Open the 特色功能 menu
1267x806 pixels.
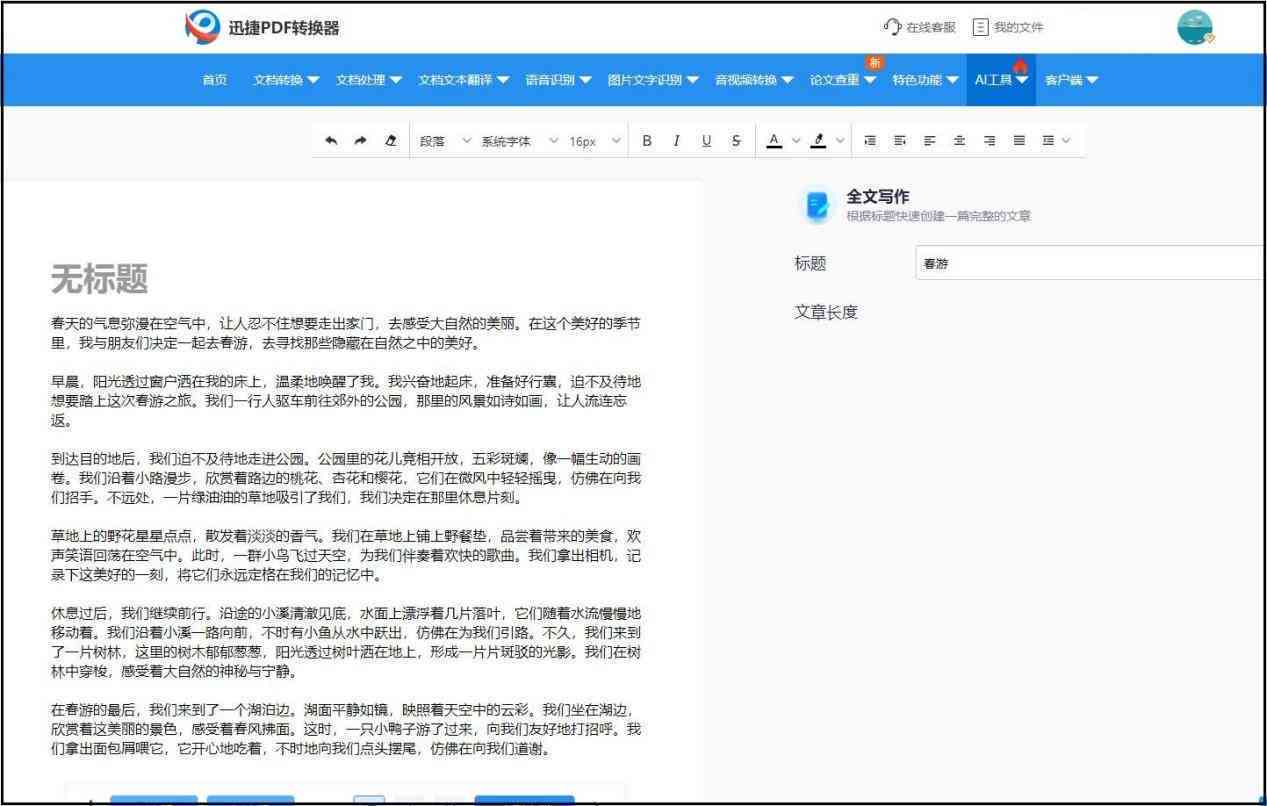point(925,80)
